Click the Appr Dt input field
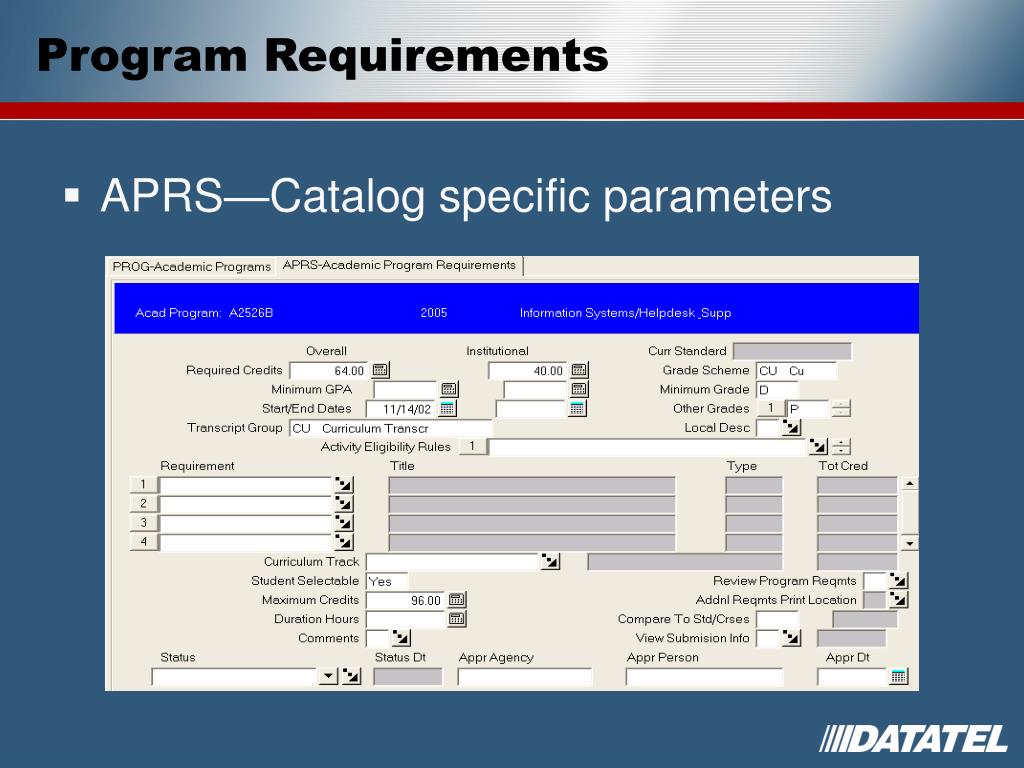This screenshot has height=768, width=1024. click(852, 677)
